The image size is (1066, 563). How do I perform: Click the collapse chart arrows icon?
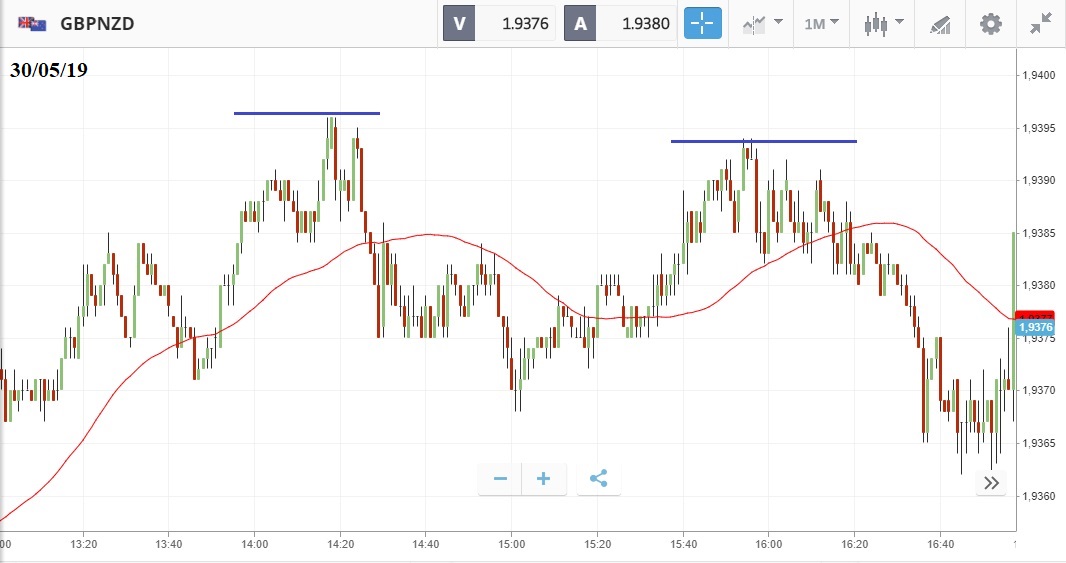tap(1041, 23)
